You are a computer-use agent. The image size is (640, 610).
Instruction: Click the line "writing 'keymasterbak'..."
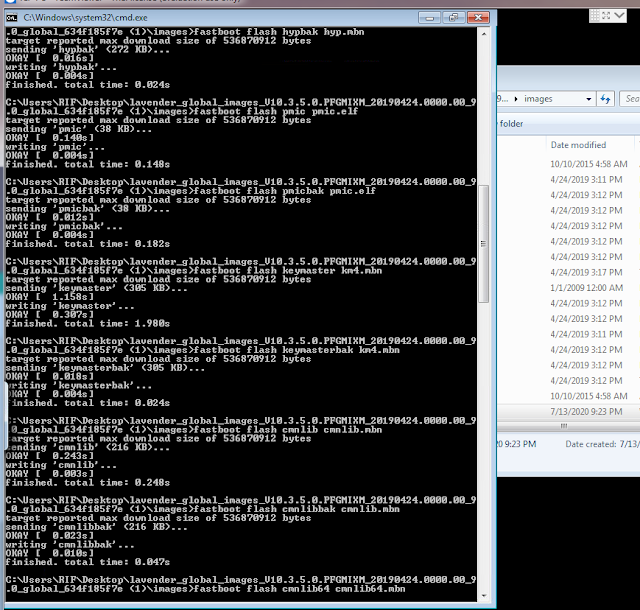click(x=79, y=385)
